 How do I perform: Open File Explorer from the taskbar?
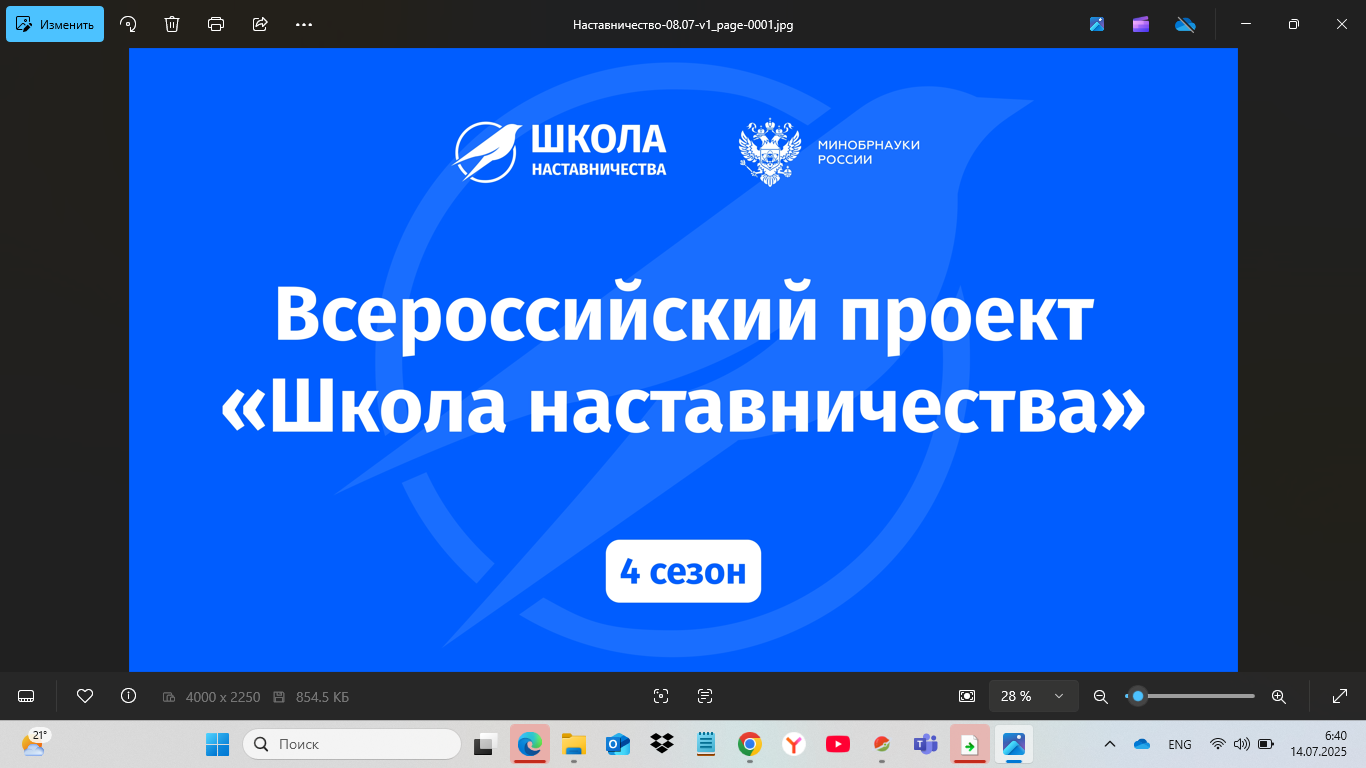click(573, 744)
